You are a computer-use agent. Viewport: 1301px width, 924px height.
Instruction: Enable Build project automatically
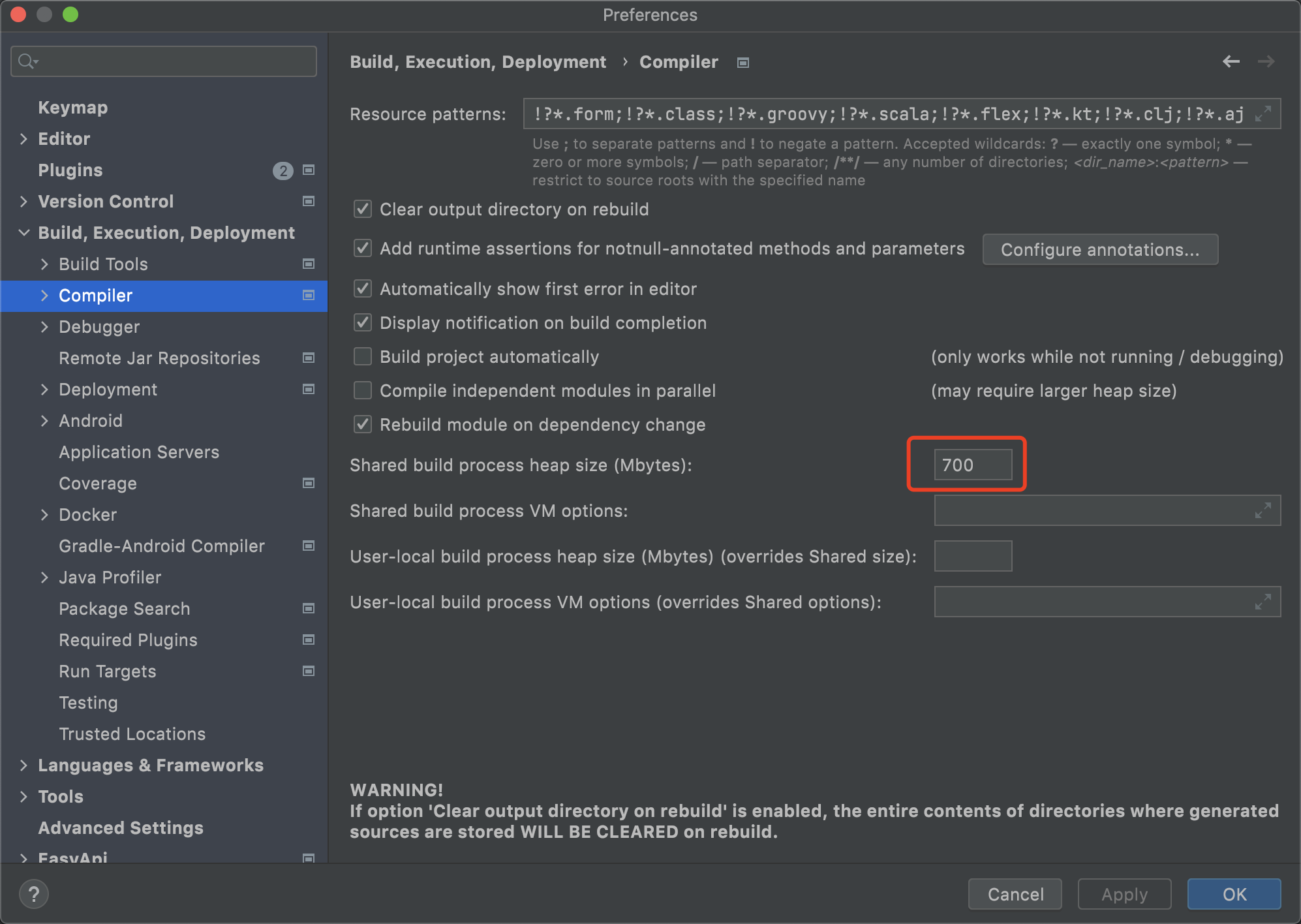point(363,356)
